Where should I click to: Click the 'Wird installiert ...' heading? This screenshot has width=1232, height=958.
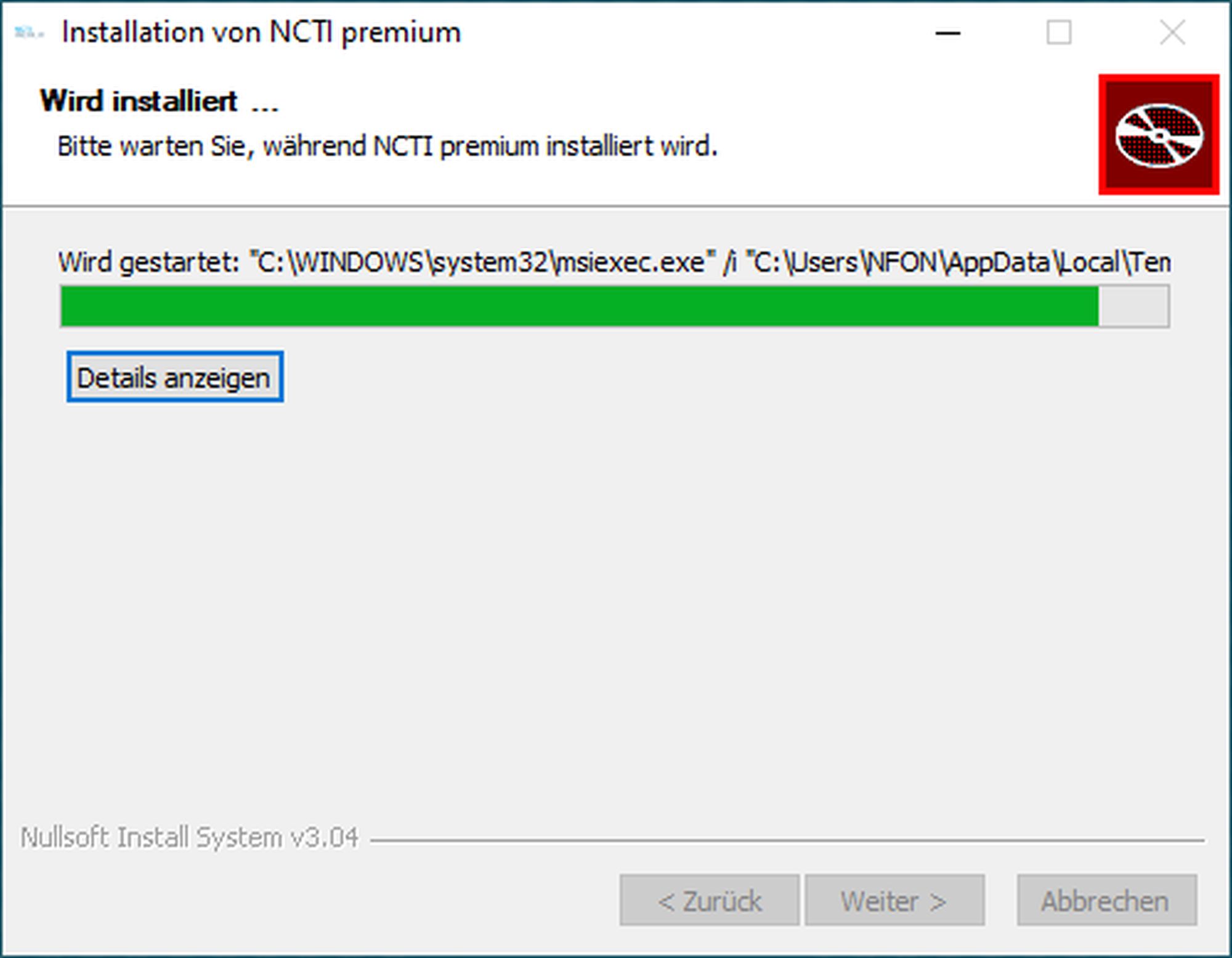pyautogui.click(x=159, y=101)
